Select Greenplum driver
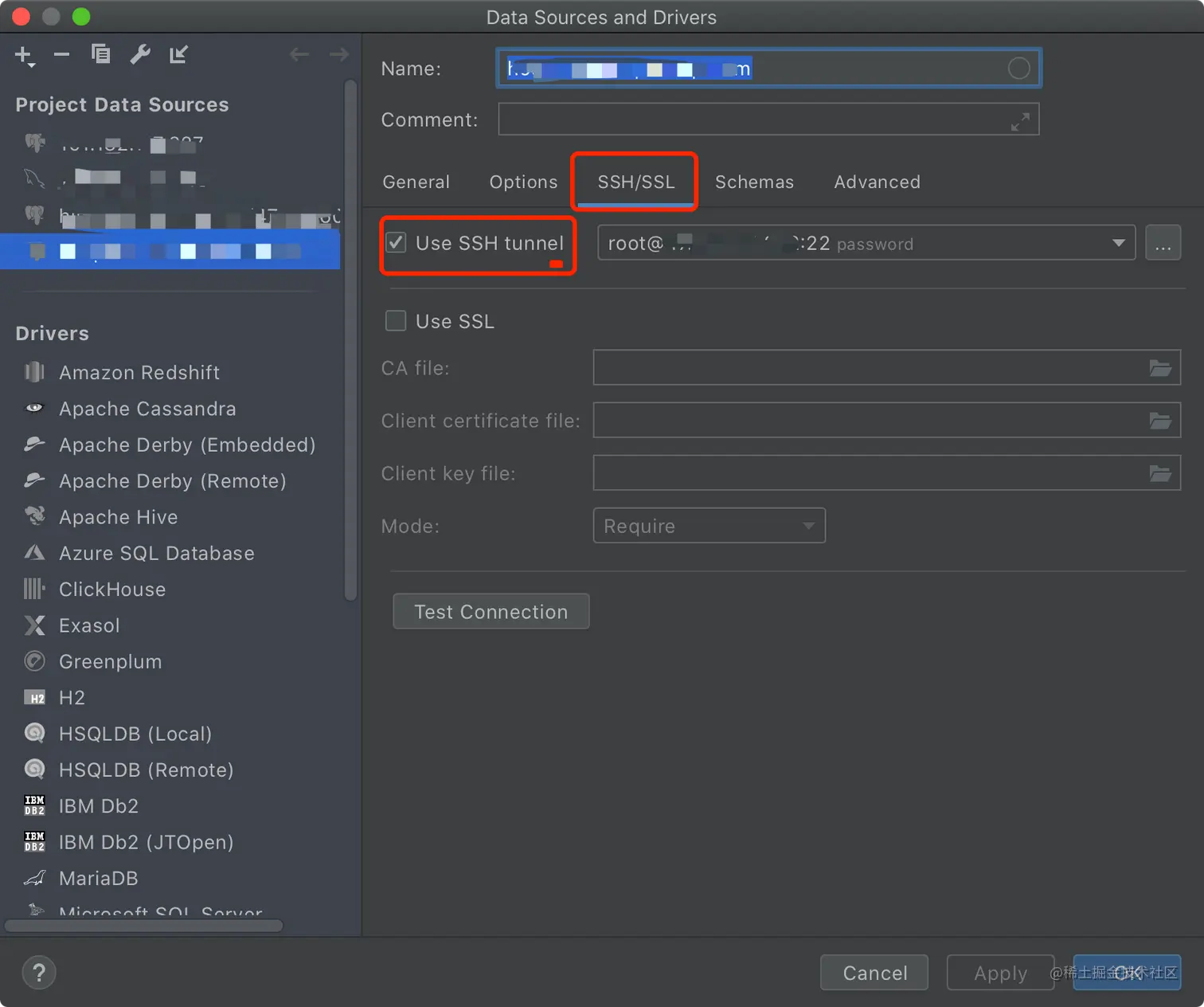Image resolution: width=1204 pixels, height=1007 pixels. [110, 661]
